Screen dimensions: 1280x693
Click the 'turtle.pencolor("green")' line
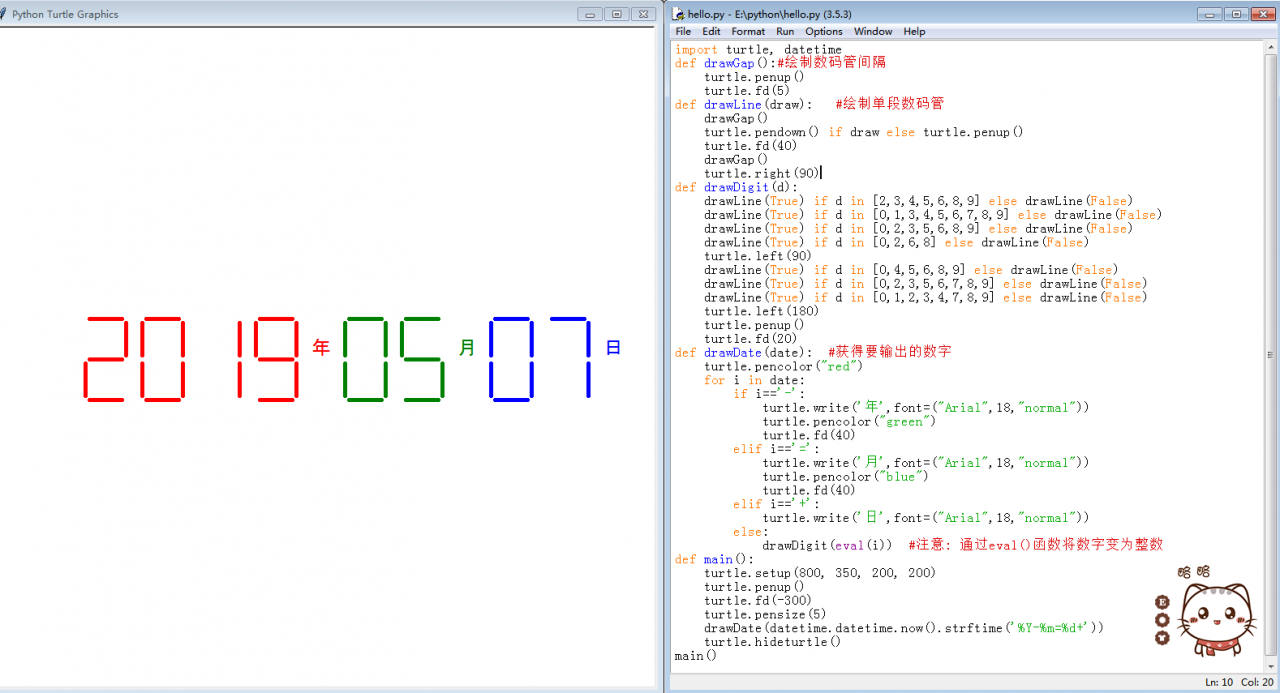pos(849,421)
